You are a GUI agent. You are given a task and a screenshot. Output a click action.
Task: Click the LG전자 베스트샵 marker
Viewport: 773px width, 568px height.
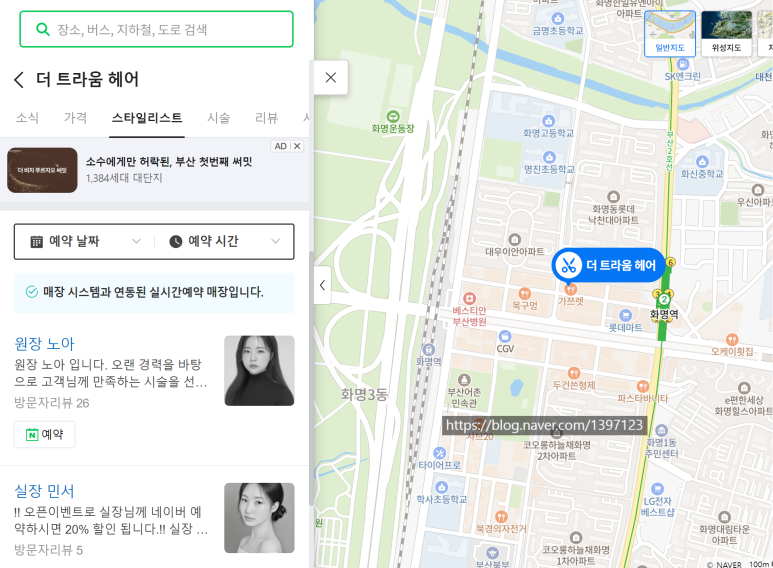pyautogui.click(x=657, y=489)
